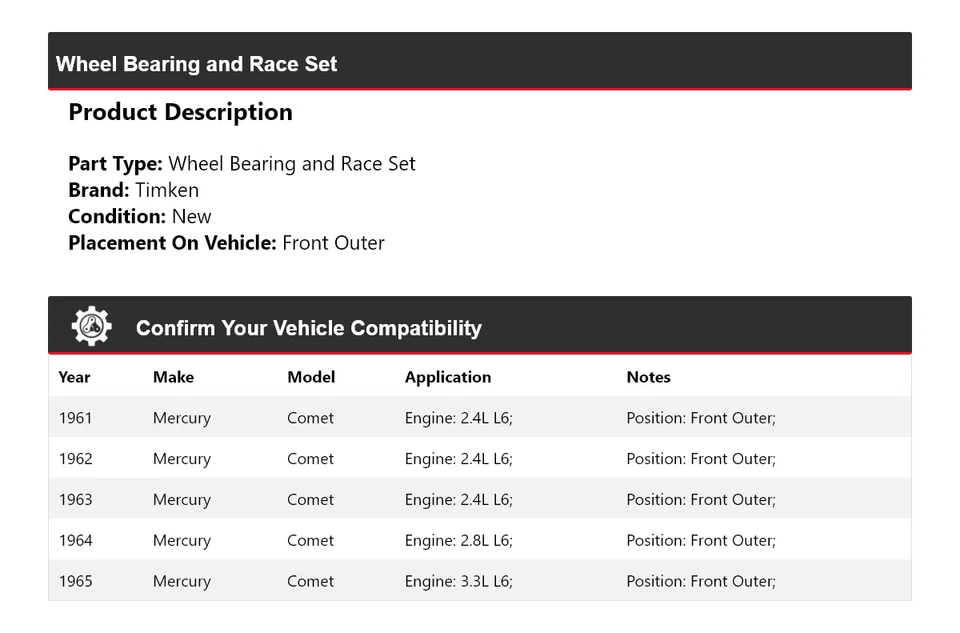Viewport: 960px width, 633px height.
Task: Select the Model column header
Action: [x=311, y=377]
